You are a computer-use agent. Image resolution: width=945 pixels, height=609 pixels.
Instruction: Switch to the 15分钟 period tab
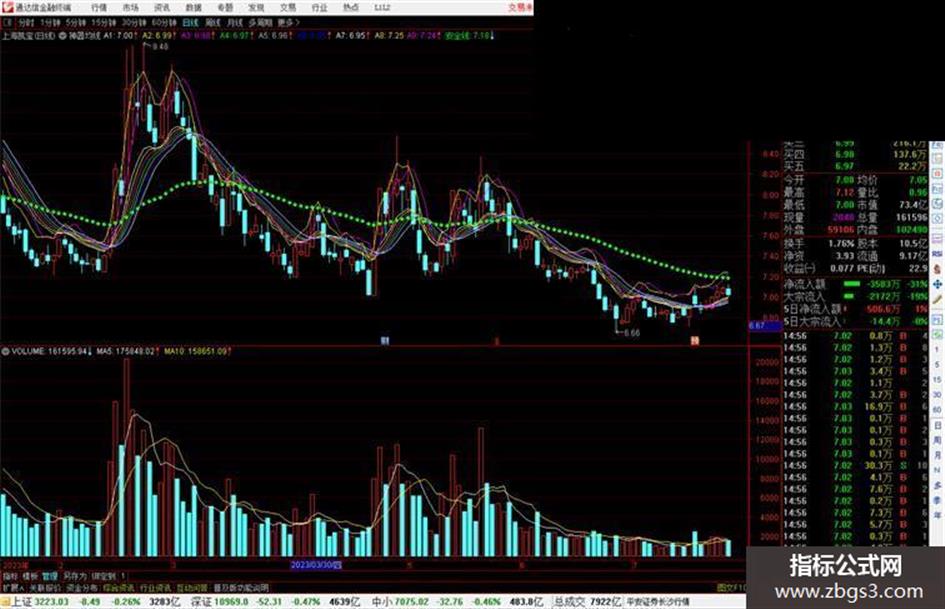(x=104, y=22)
